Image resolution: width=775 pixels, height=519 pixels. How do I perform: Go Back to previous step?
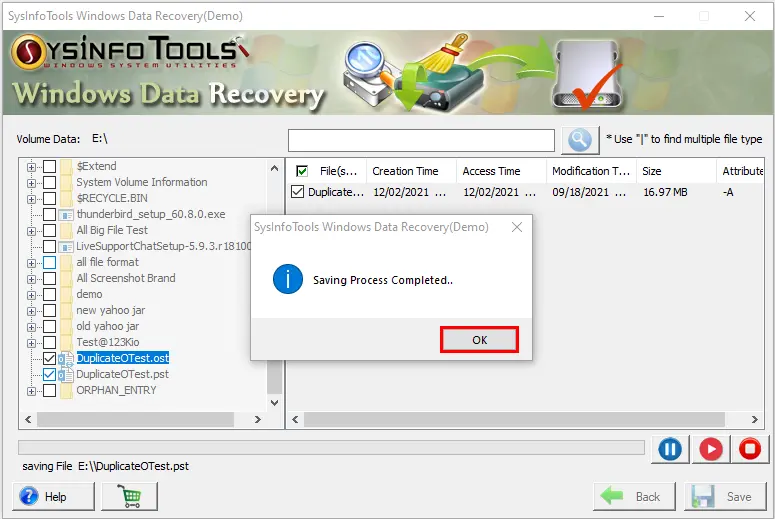[x=634, y=496]
